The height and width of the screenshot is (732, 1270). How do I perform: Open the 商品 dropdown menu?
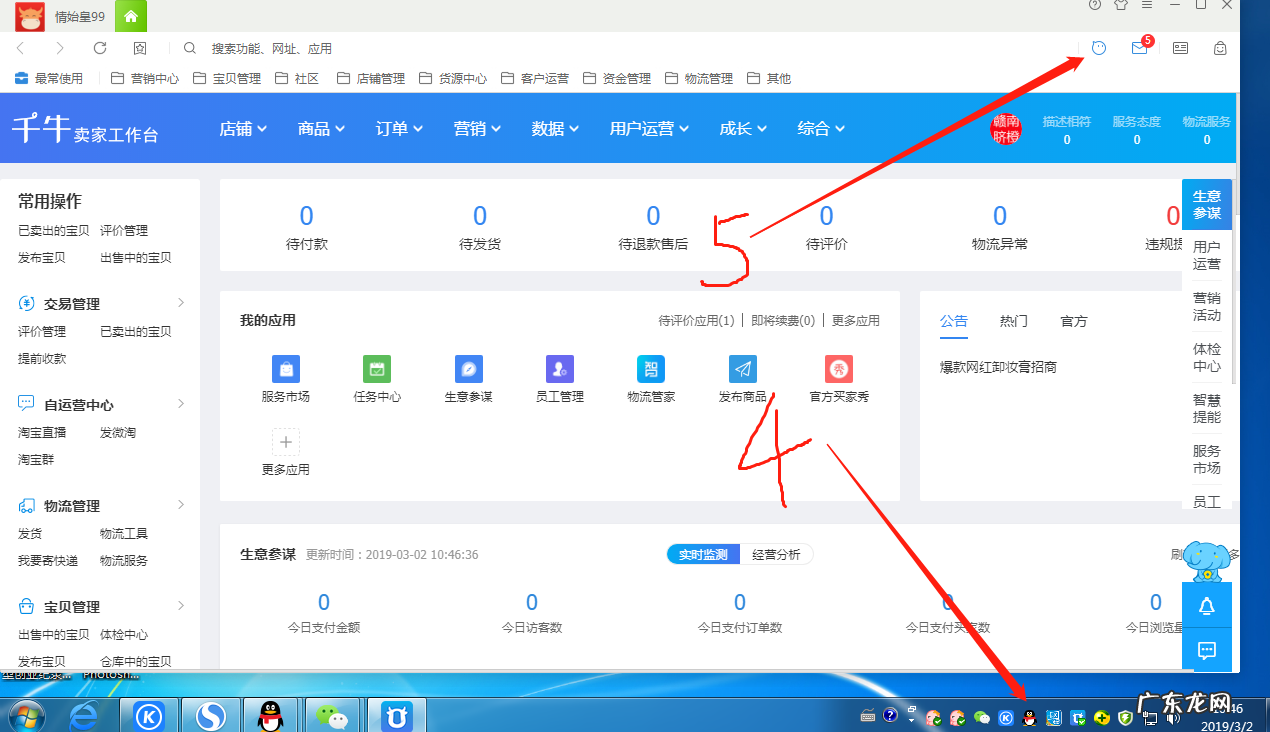click(x=320, y=128)
